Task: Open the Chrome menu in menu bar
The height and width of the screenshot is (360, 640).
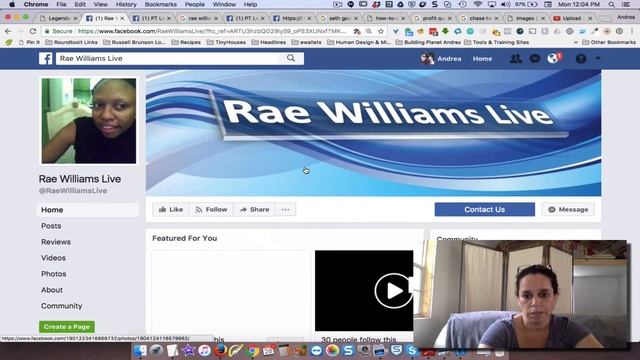Action: [x=36, y=4]
